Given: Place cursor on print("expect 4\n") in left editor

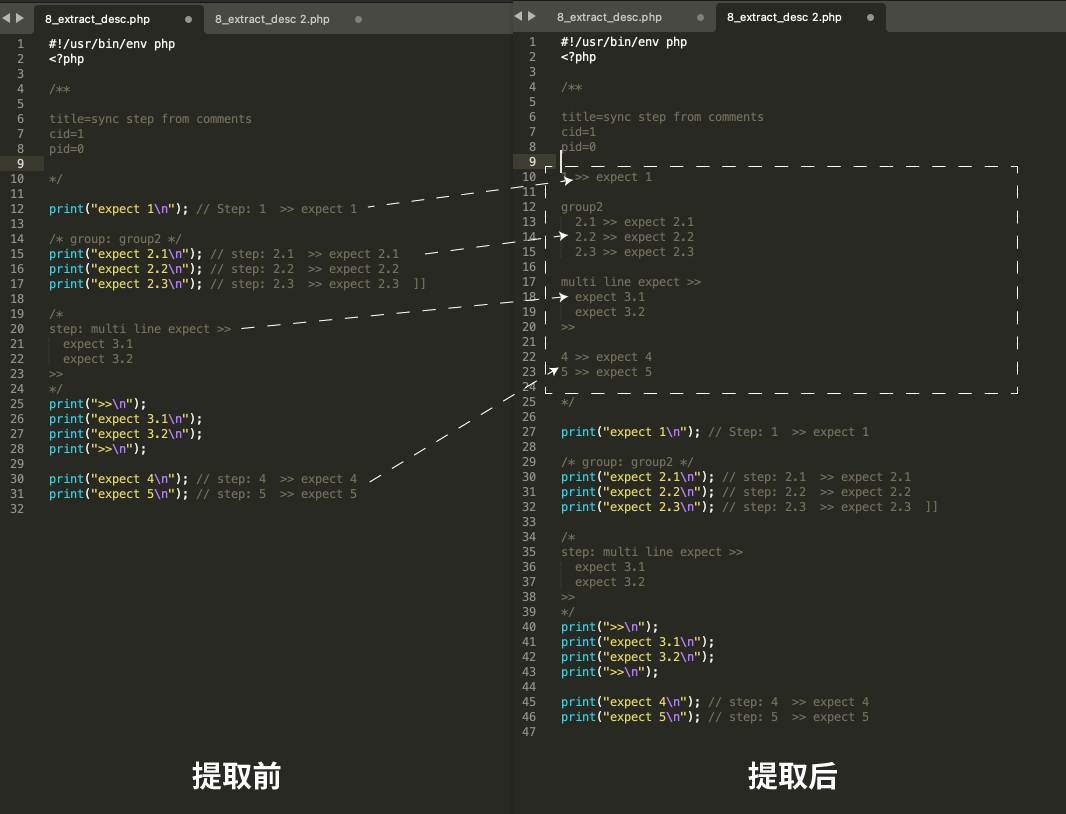Looking at the screenshot, I should point(118,479).
